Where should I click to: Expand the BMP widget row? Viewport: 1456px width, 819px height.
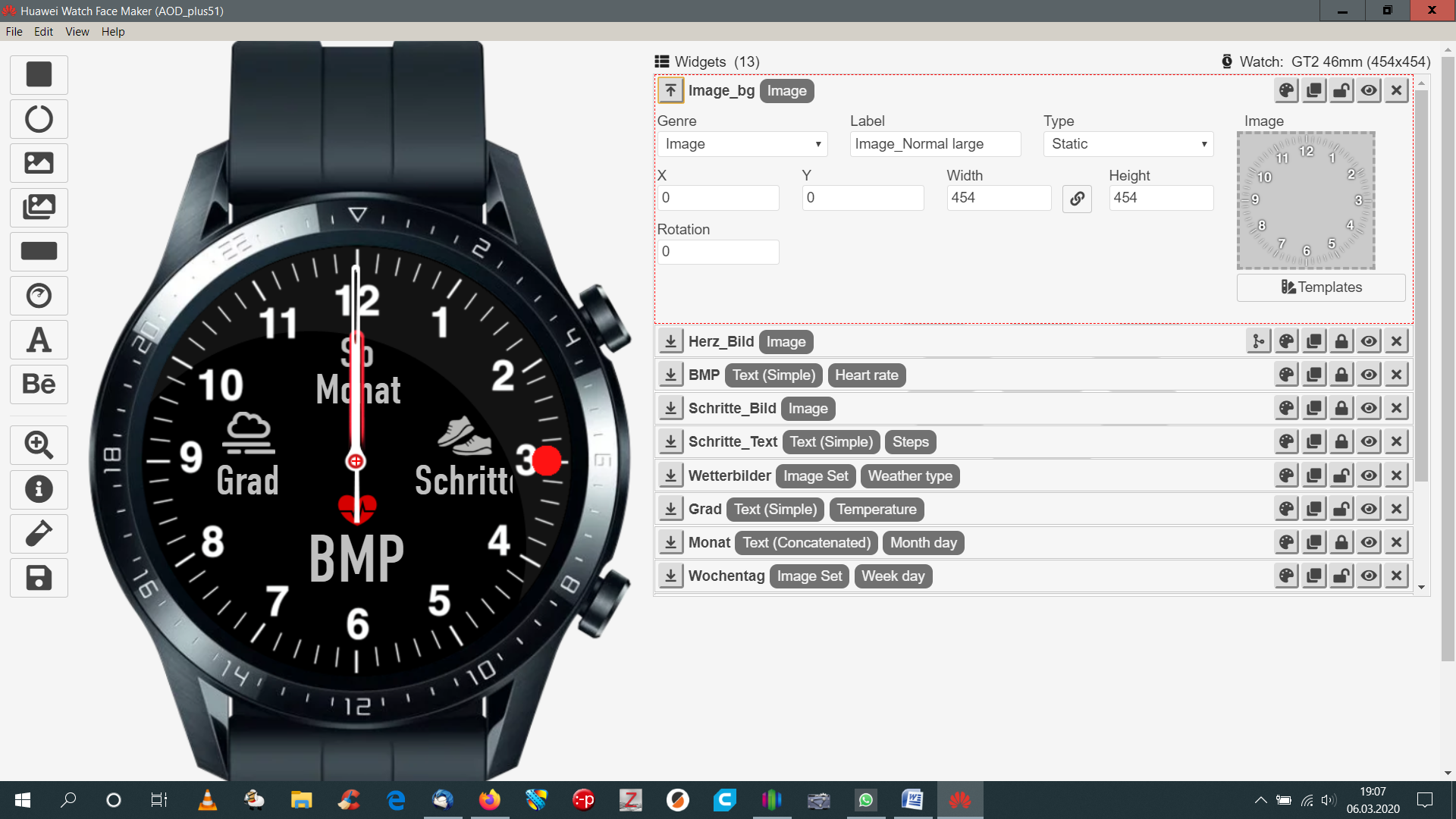click(x=670, y=375)
